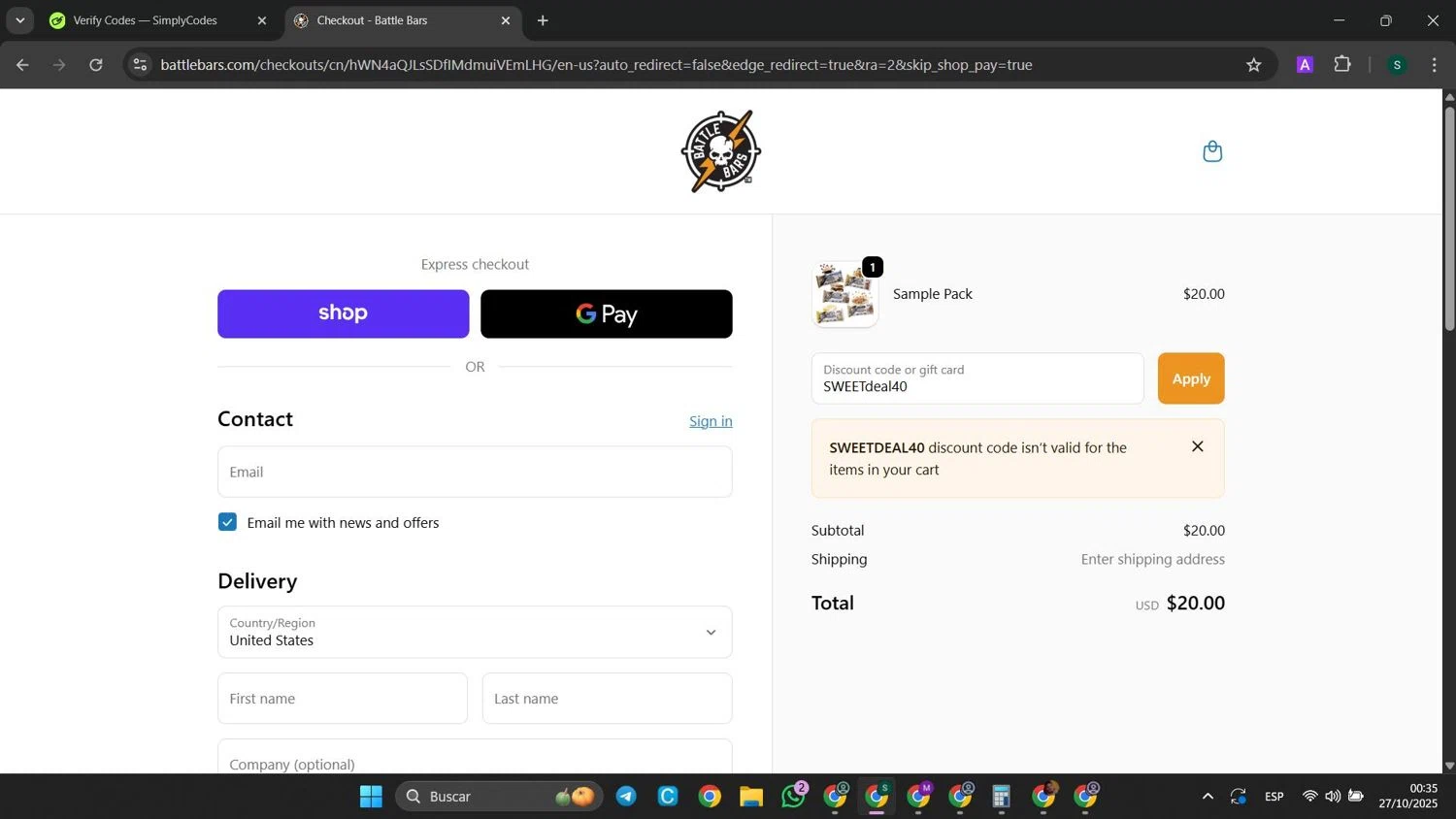Follow the Sign in link
The width and height of the screenshot is (1456, 819).
pyautogui.click(x=711, y=421)
